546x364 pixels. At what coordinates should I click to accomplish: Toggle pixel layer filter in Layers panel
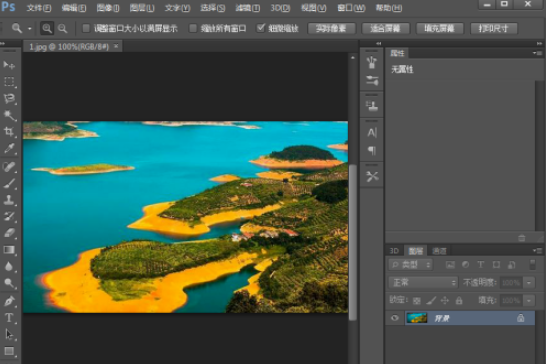coord(450,265)
